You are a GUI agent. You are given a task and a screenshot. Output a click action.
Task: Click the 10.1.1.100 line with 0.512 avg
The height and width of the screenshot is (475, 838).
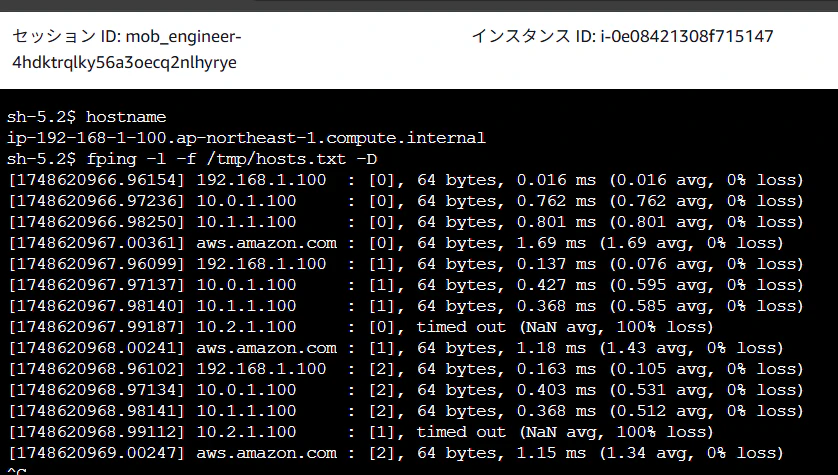(406, 411)
